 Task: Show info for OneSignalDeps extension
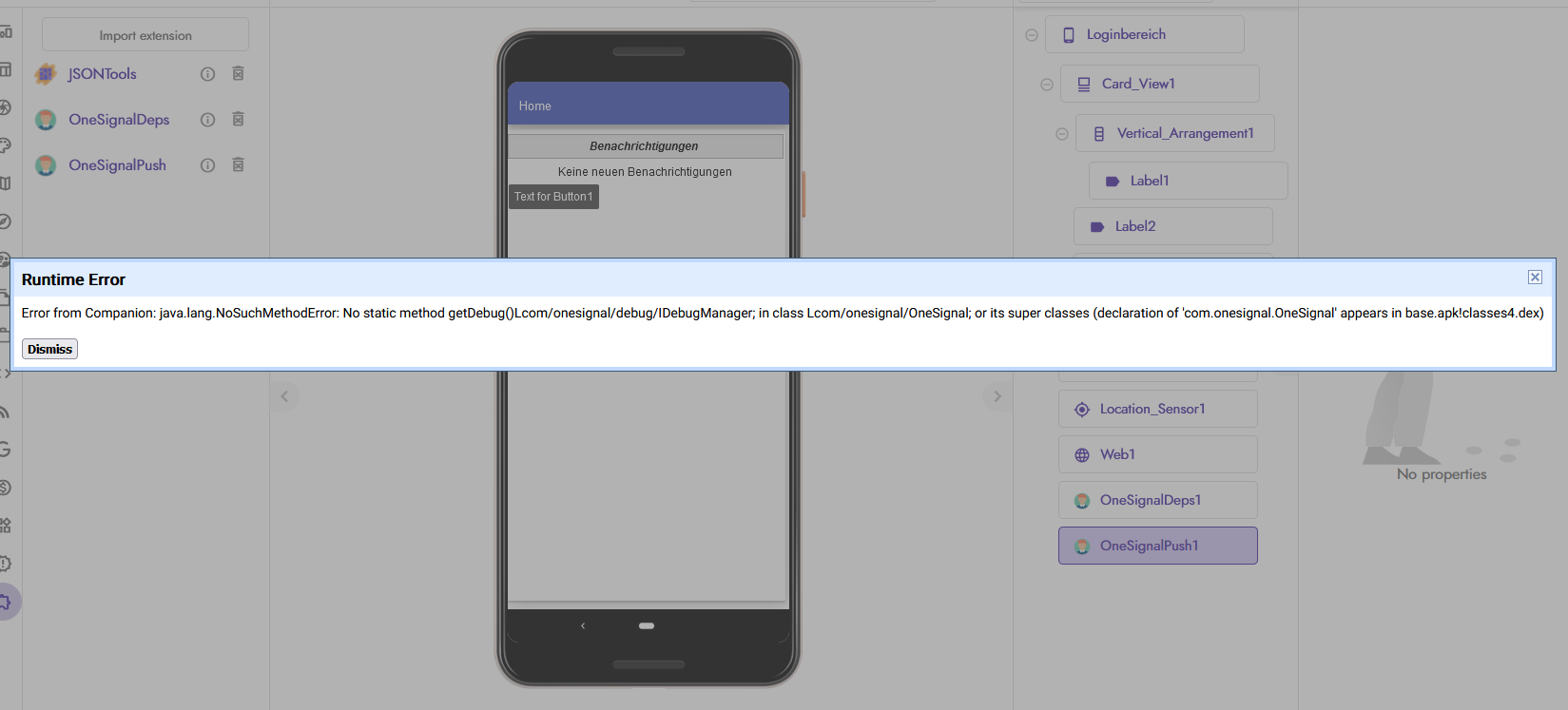pos(207,120)
